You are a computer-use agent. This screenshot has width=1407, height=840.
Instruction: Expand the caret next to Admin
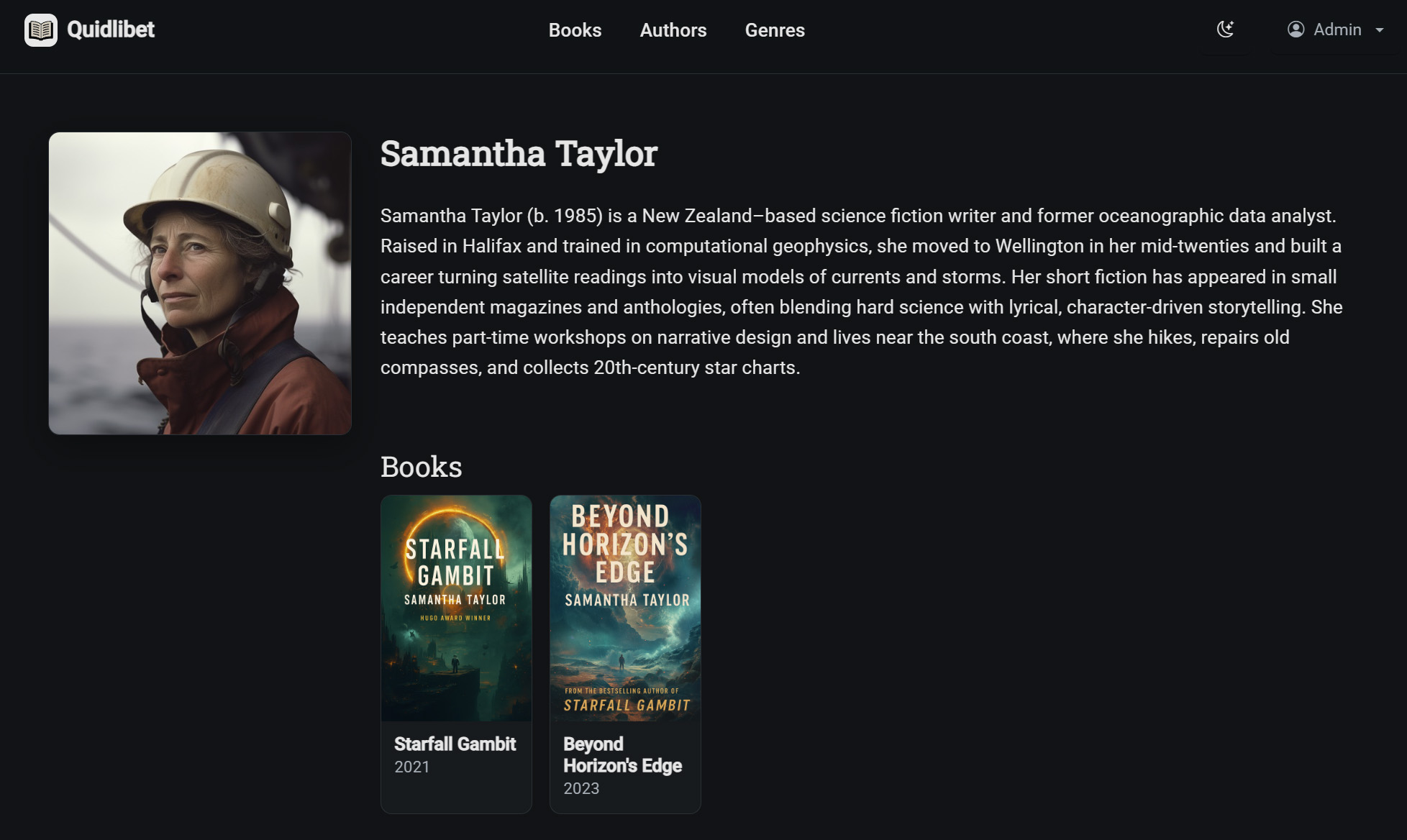click(1379, 30)
